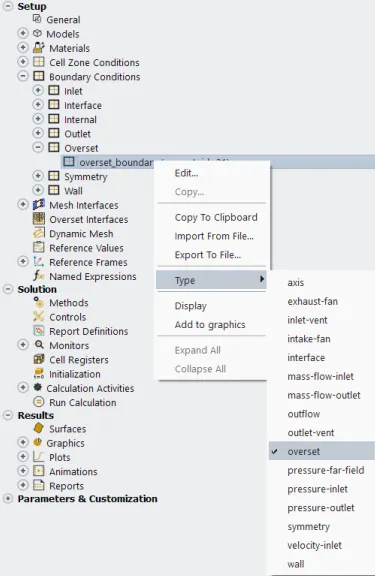Click the Methods icon under Solution
The image size is (375, 576).
click(39, 302)
